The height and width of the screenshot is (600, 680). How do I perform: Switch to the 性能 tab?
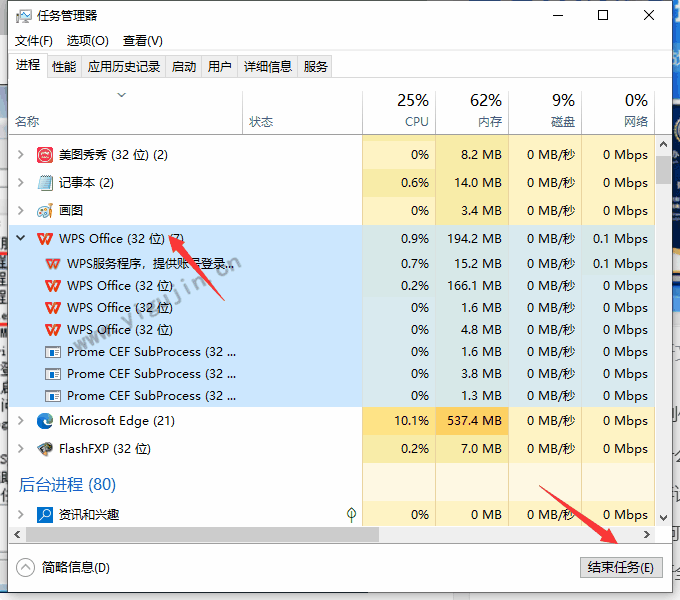(x=64, y=67)
